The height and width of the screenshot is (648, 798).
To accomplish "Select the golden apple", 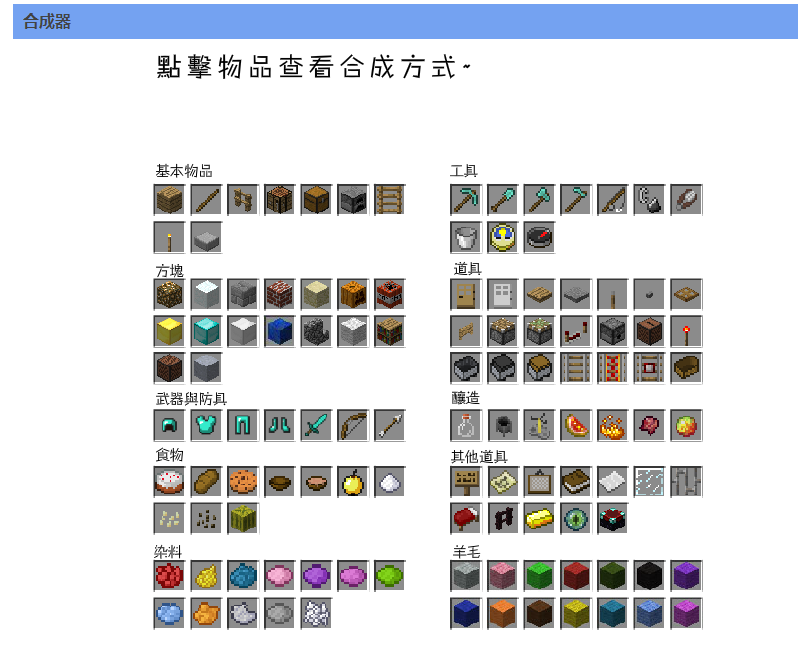I will tap(353, 482).
